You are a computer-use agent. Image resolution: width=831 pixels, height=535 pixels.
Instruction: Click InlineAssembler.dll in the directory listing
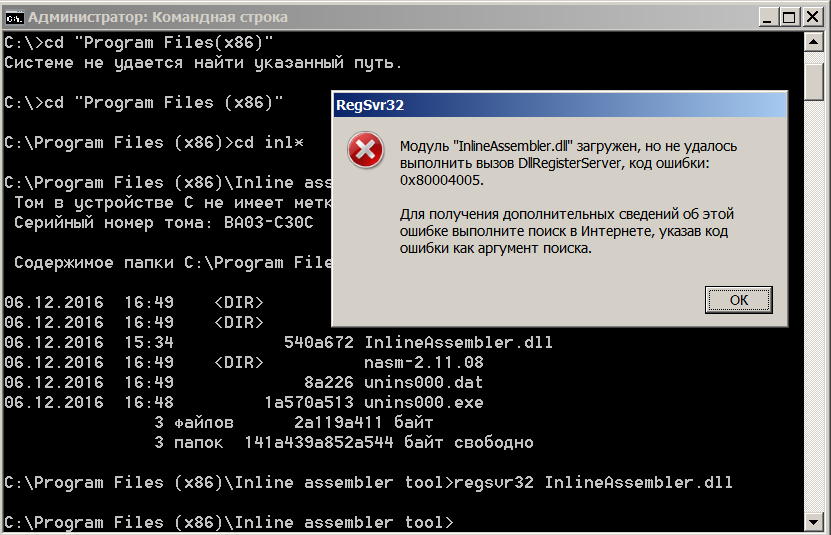[x=458, y=343]
